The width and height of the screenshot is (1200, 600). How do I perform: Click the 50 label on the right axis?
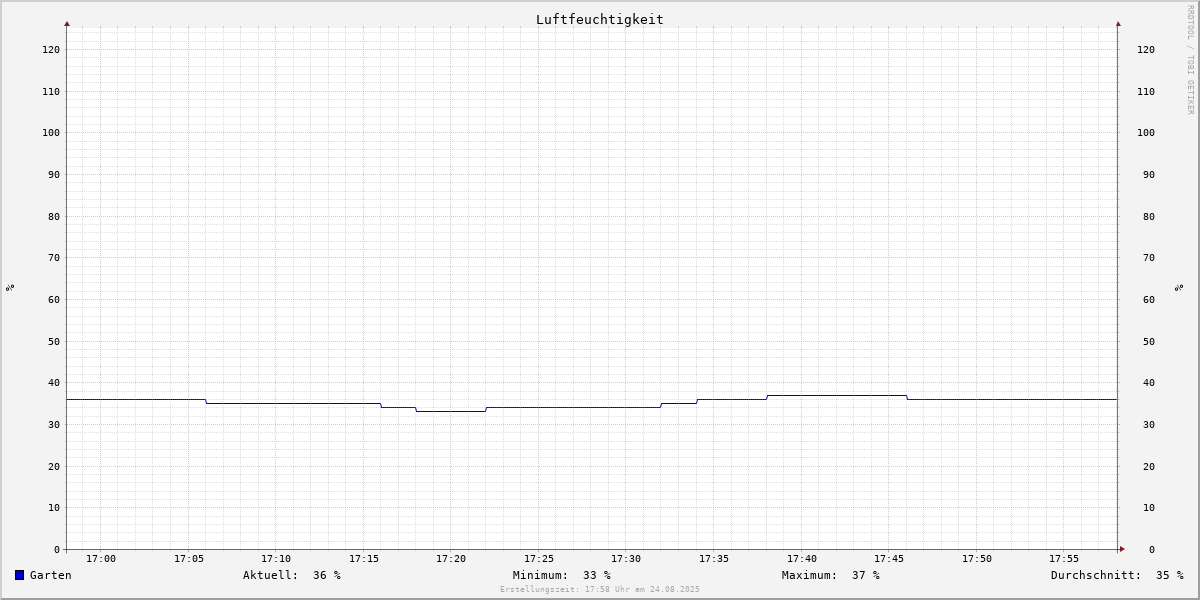click(x=1149, y=341)
